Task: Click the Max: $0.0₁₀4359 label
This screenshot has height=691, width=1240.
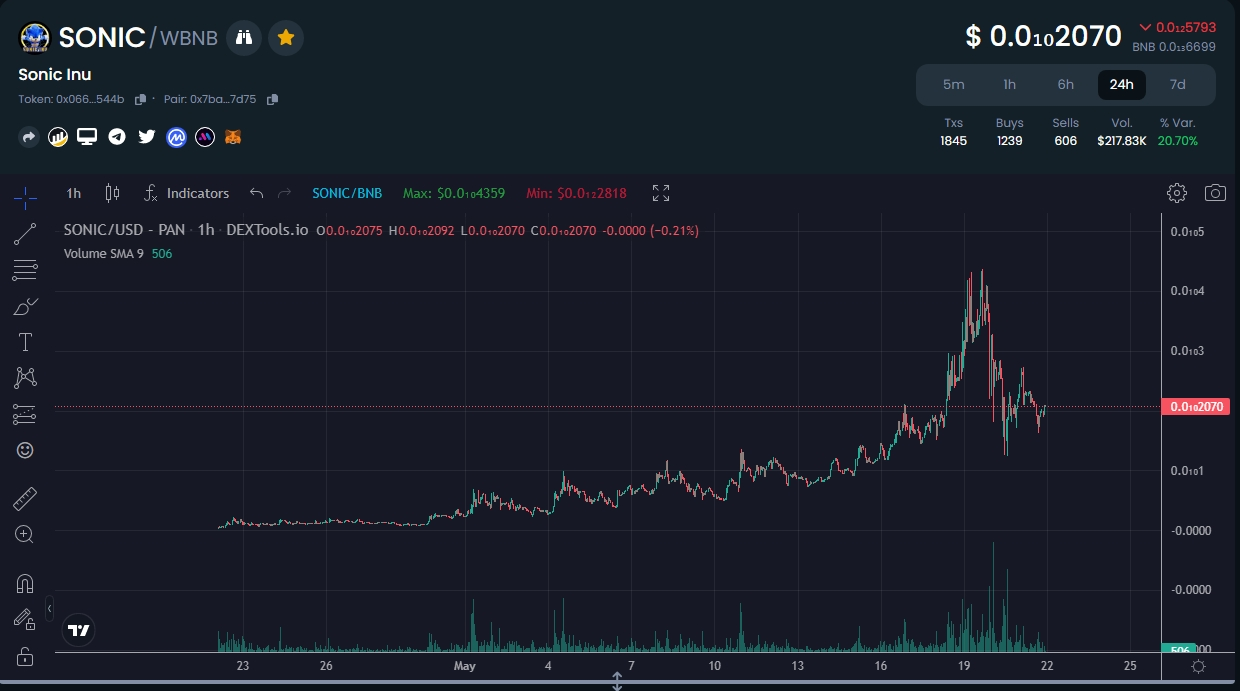Action: [x=454, y=193]
